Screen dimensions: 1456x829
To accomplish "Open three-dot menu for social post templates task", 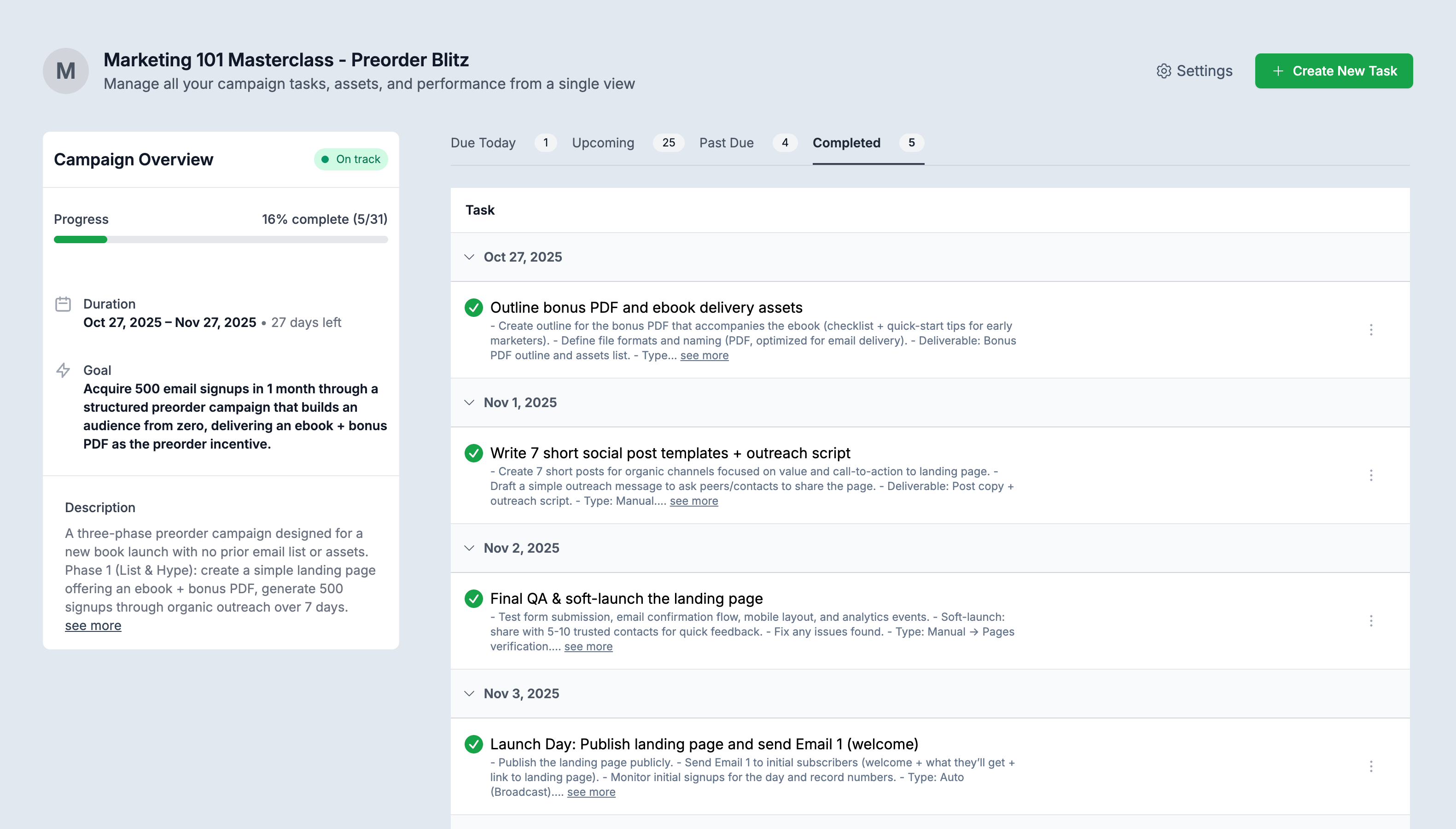I will [1371, 475].
